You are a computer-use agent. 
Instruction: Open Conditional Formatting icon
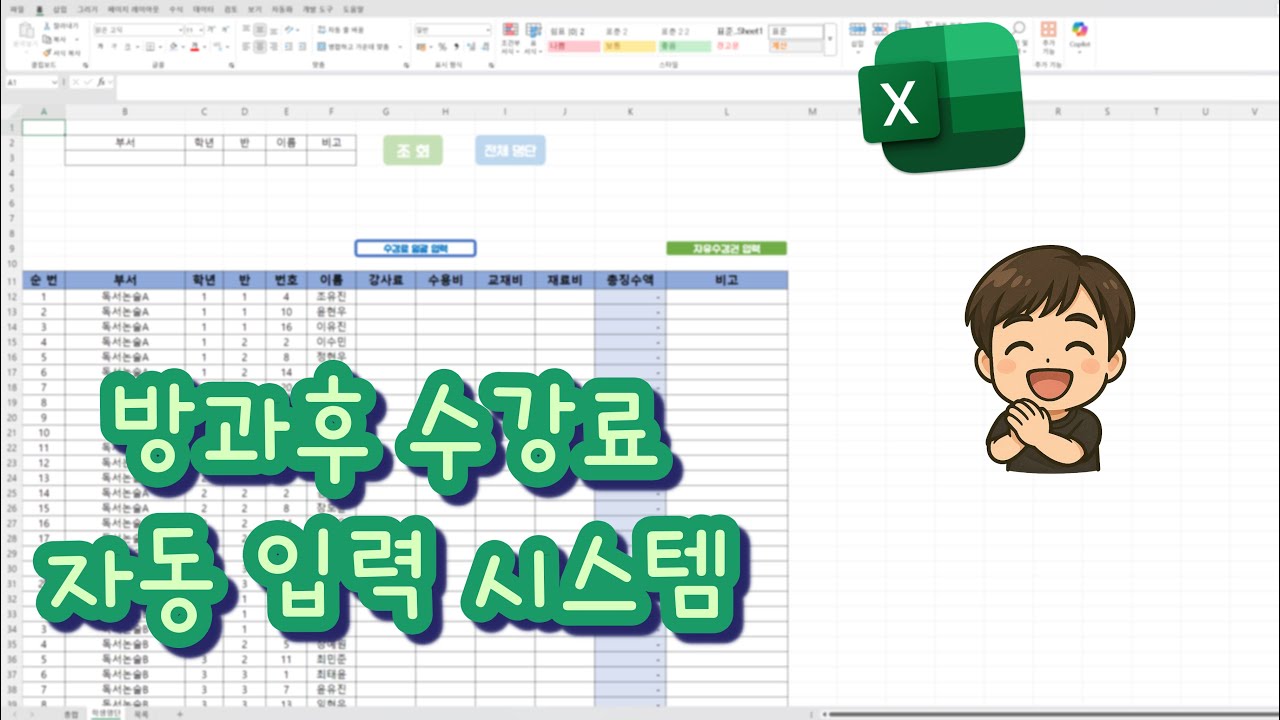click(x=510, y=30)
